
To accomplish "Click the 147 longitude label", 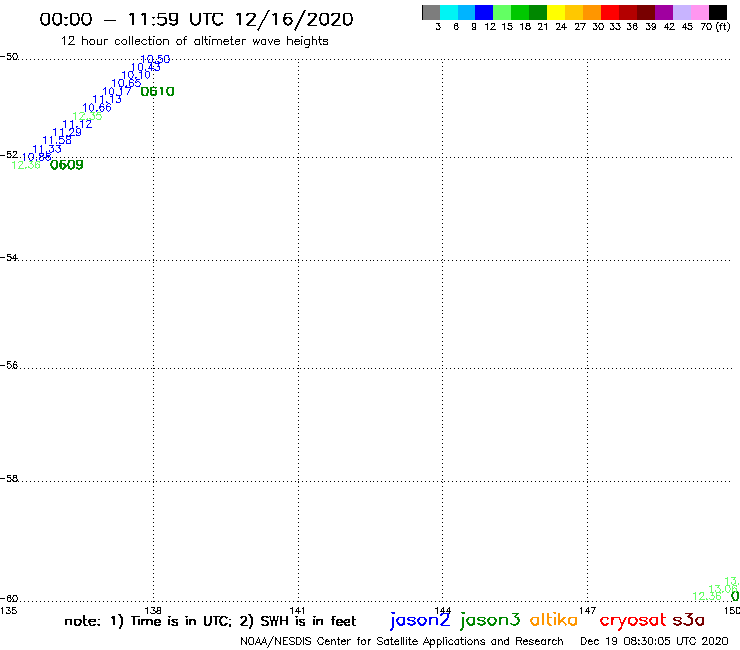I will [x=588, y=610].
